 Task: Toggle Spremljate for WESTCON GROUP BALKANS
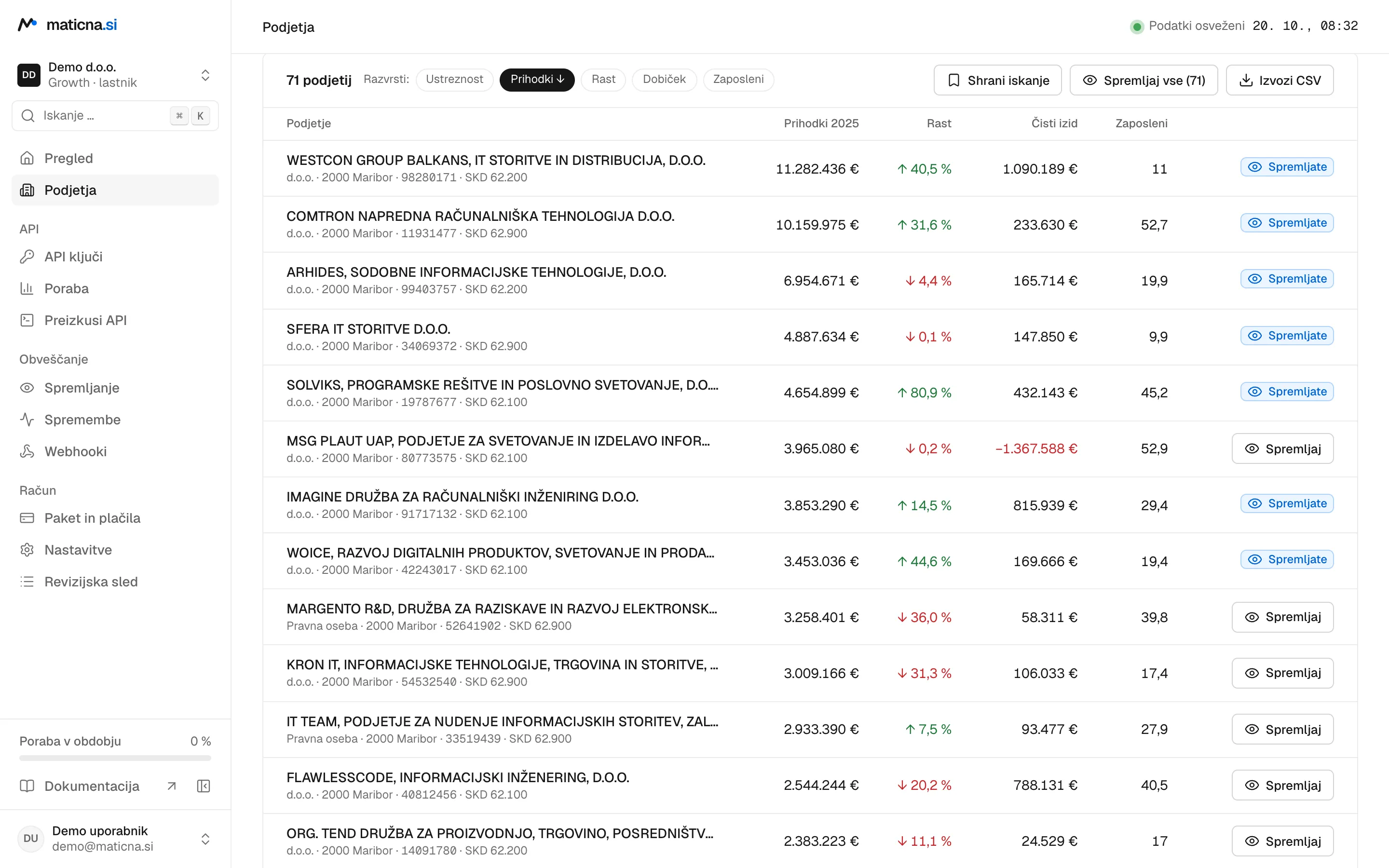[x=1287, y=167]
